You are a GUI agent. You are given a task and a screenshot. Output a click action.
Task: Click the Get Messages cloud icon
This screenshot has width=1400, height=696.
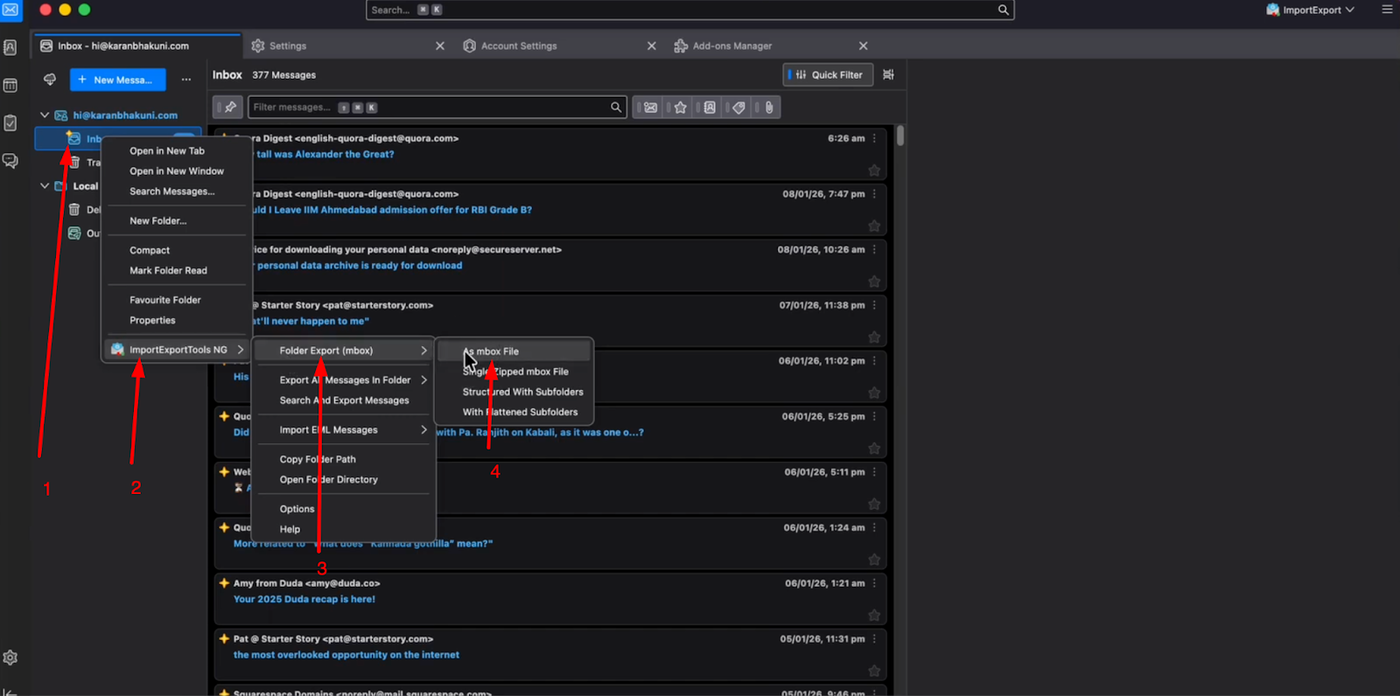coord(50,79)
